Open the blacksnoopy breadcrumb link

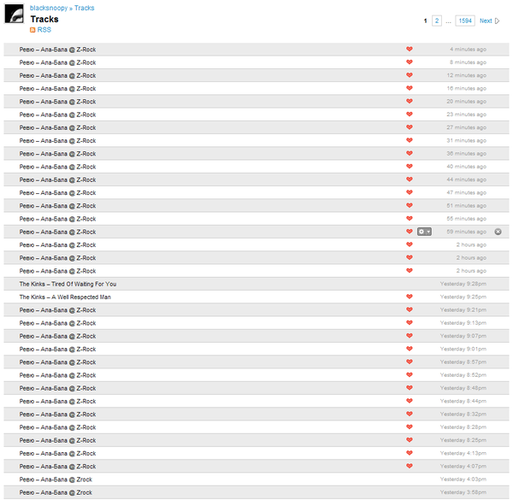(48, 8)
